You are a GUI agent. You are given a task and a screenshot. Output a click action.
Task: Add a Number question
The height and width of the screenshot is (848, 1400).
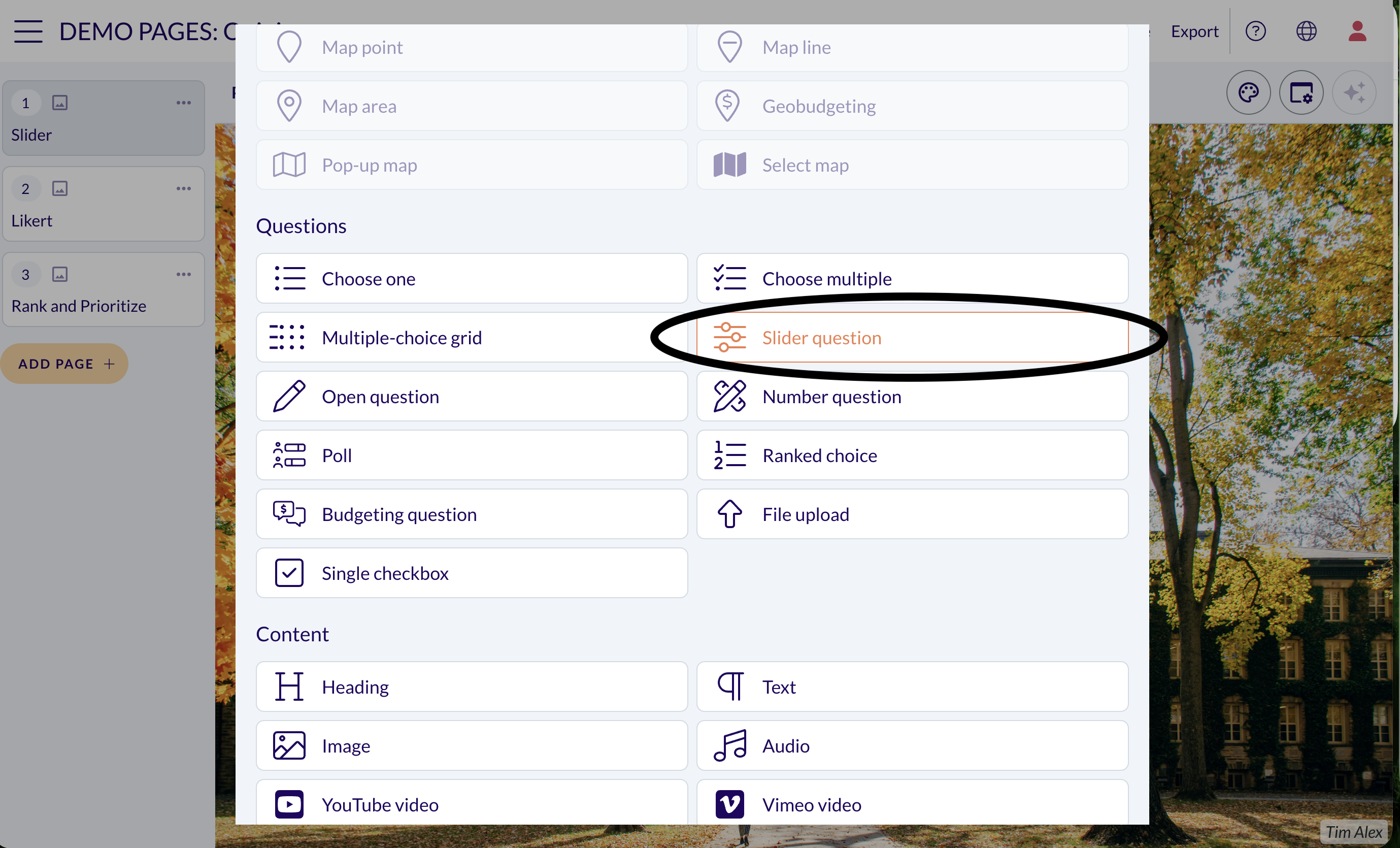[912, 397]
